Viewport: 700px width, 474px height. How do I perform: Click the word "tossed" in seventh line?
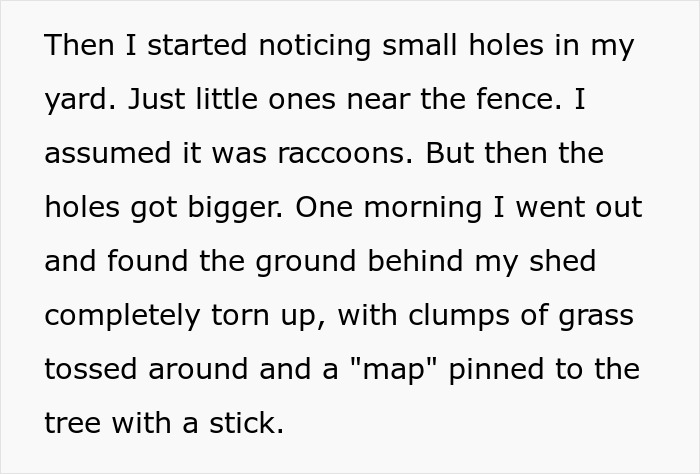(91, 369)
